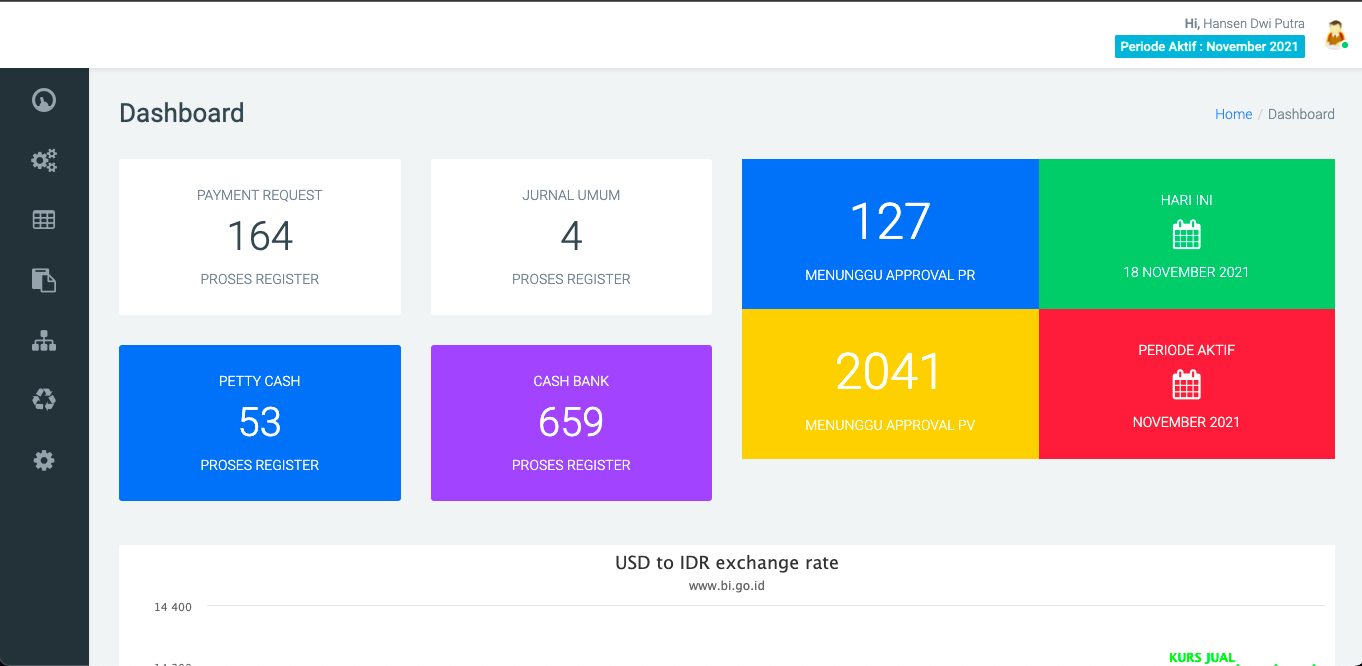Follow the Home breadcrumb link
Image resolution: width=1362 pixels, height=666 pixels.
[x=1233, y=114]
